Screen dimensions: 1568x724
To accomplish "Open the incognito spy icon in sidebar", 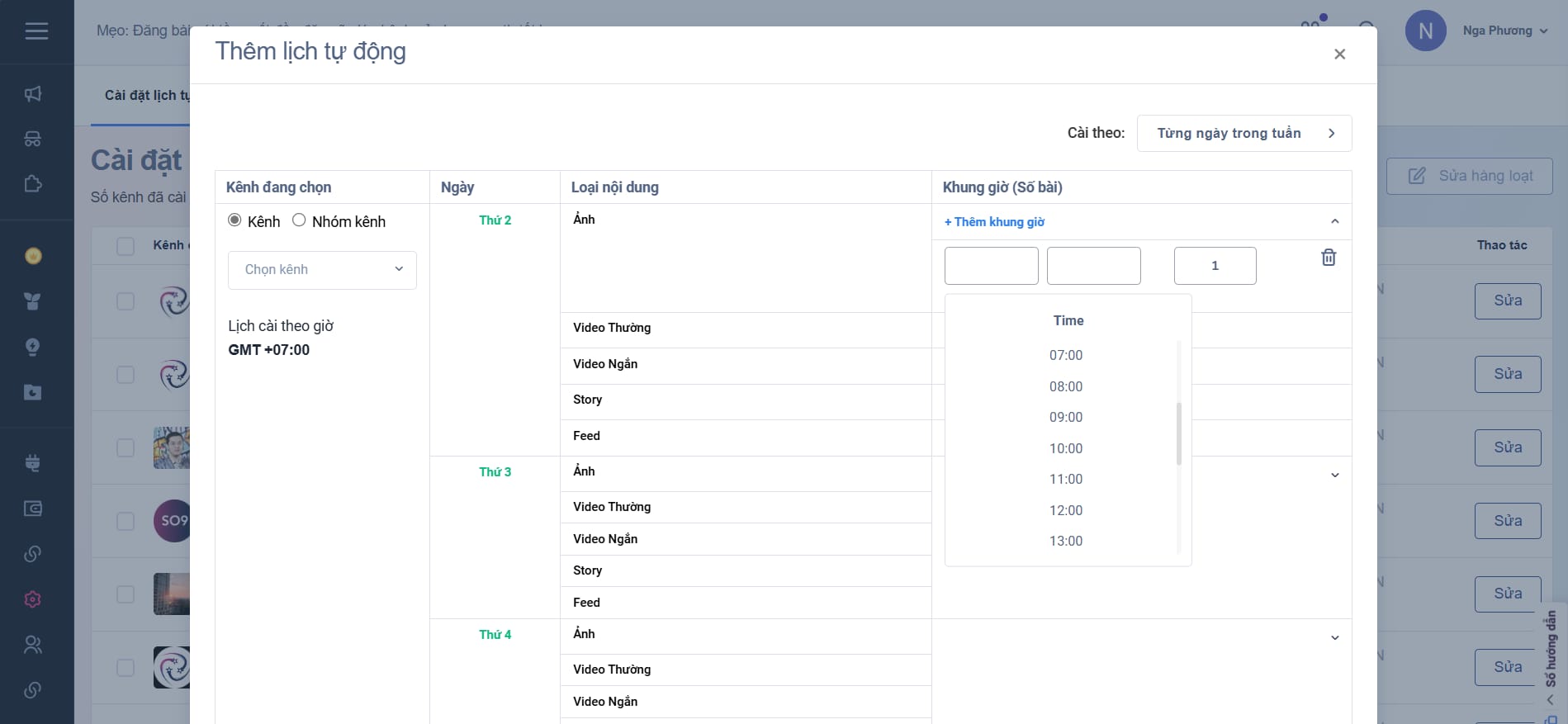I will coord(33,139).
